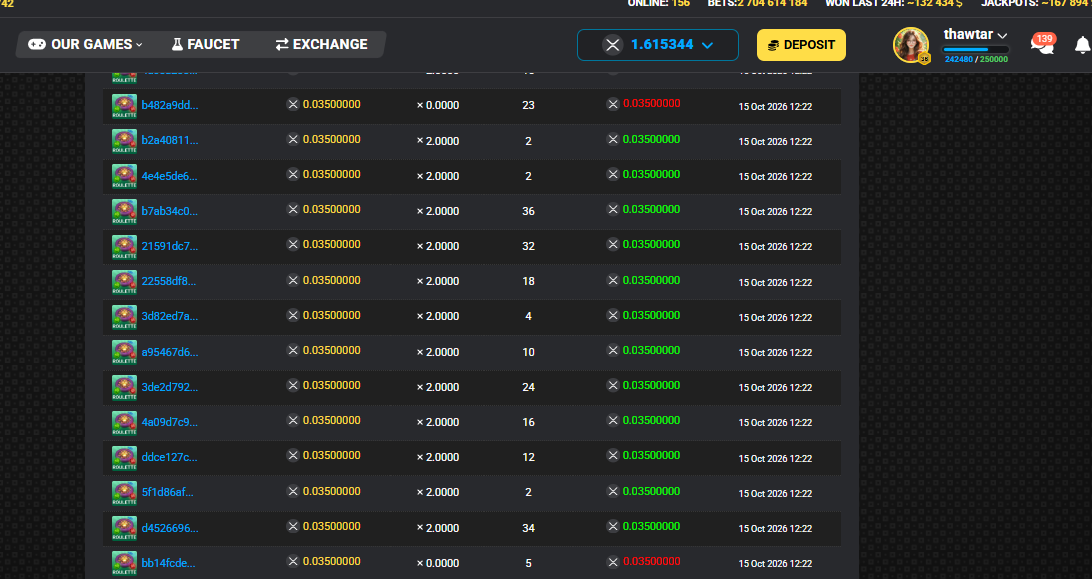
Task: Open bet ID d4526696 link
Action: [170, 528]
